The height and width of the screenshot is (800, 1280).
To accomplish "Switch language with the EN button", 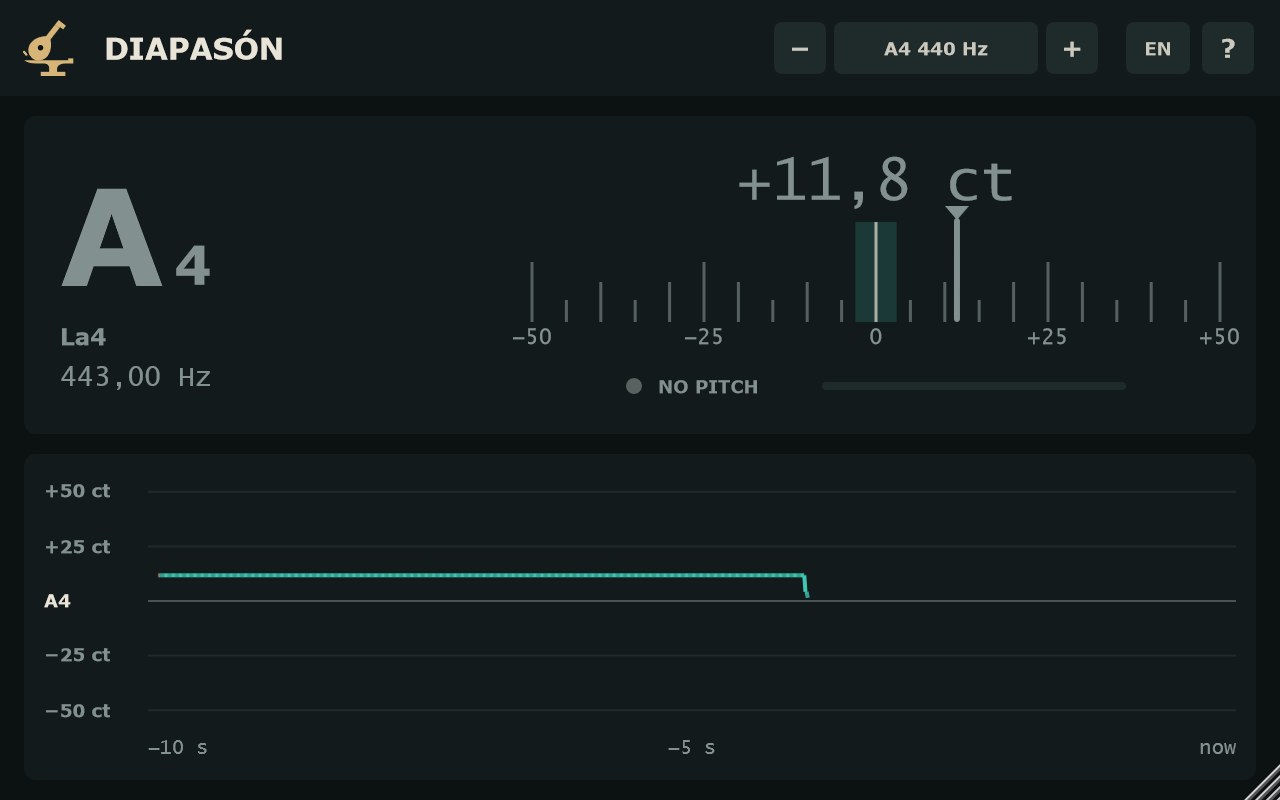I will pyautogui.click(x=1158, y=48).
